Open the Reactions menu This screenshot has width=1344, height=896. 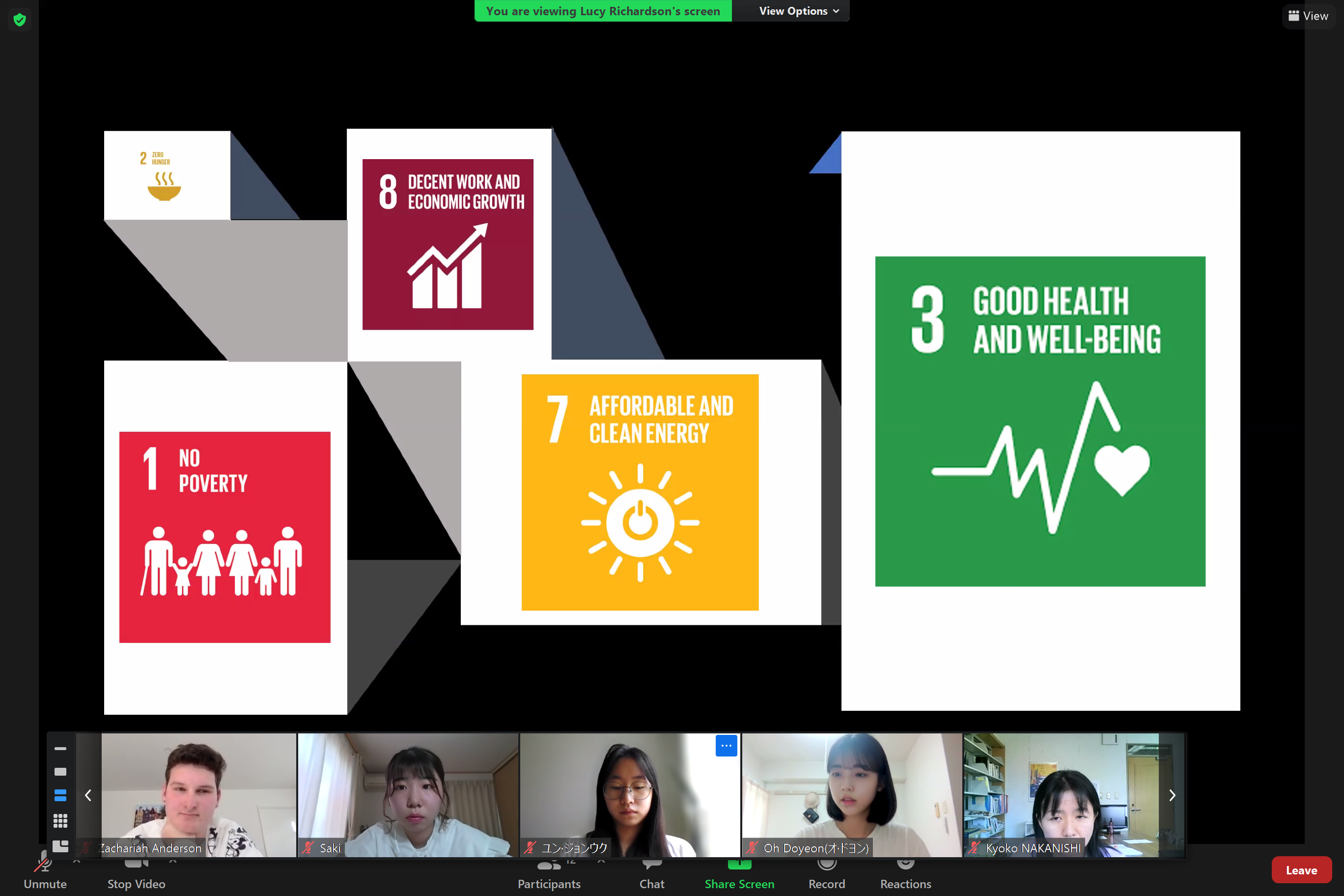coord(905,874)
